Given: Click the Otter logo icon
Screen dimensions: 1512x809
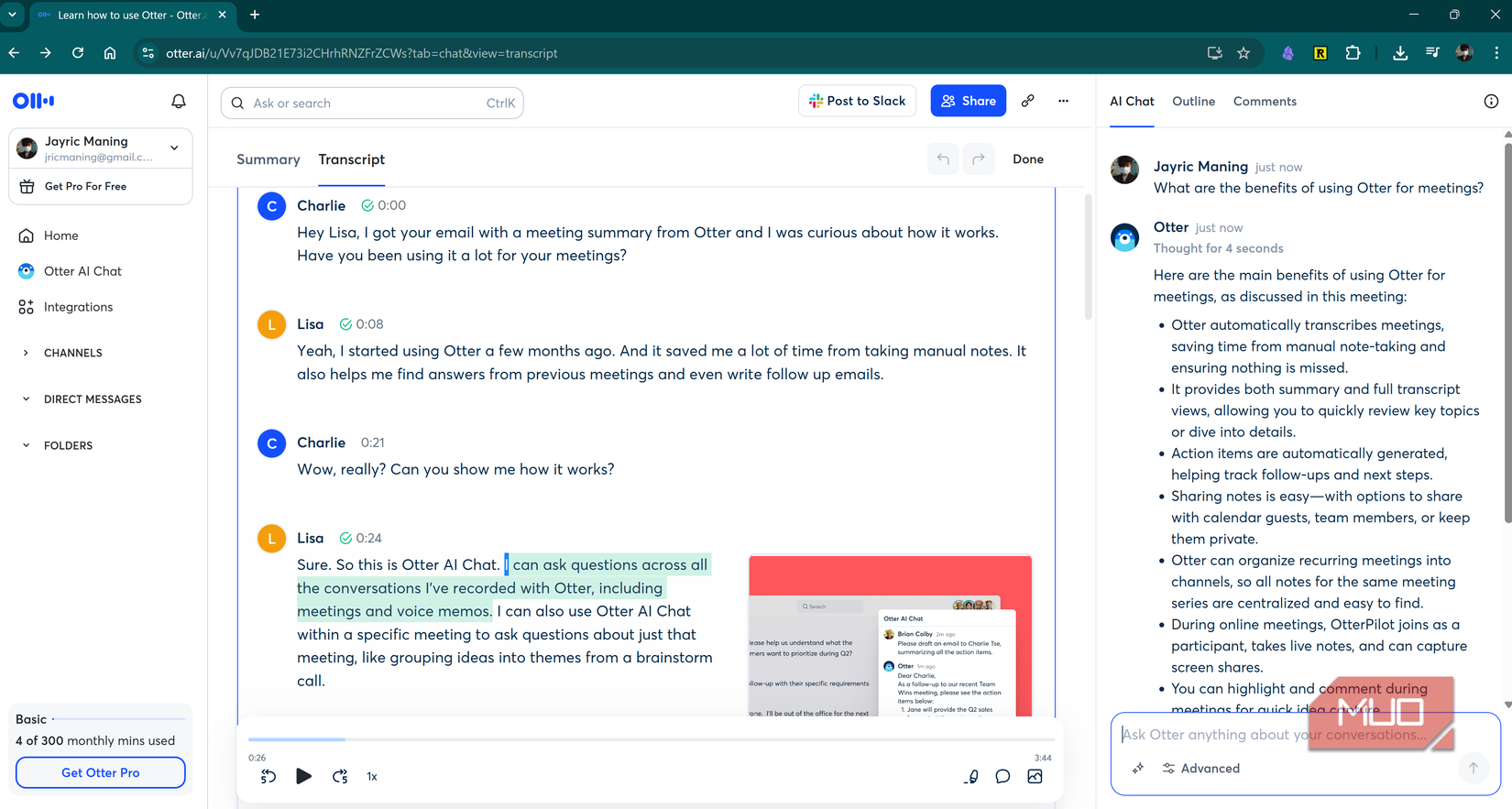Looking at the screenshot, I should tap(34, 101).
